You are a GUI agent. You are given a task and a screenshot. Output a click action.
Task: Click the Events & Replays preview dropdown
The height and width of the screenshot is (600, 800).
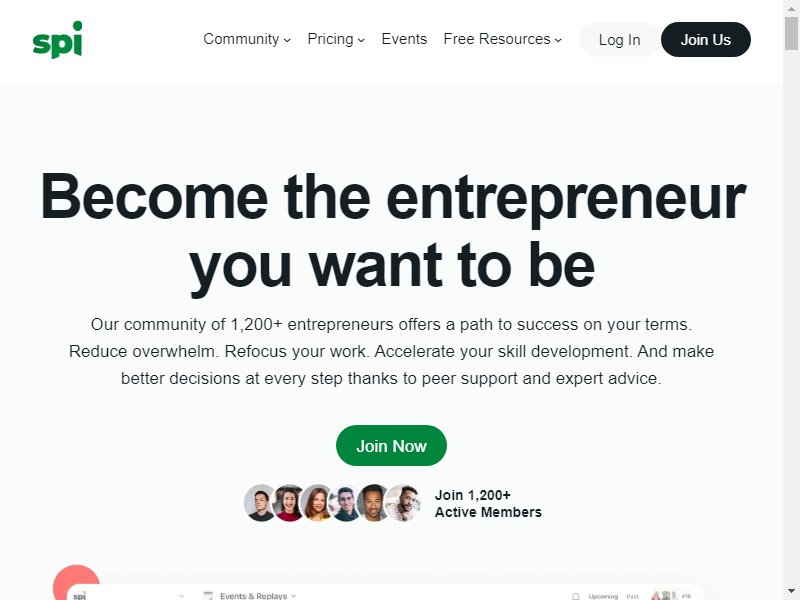[258, 596]
